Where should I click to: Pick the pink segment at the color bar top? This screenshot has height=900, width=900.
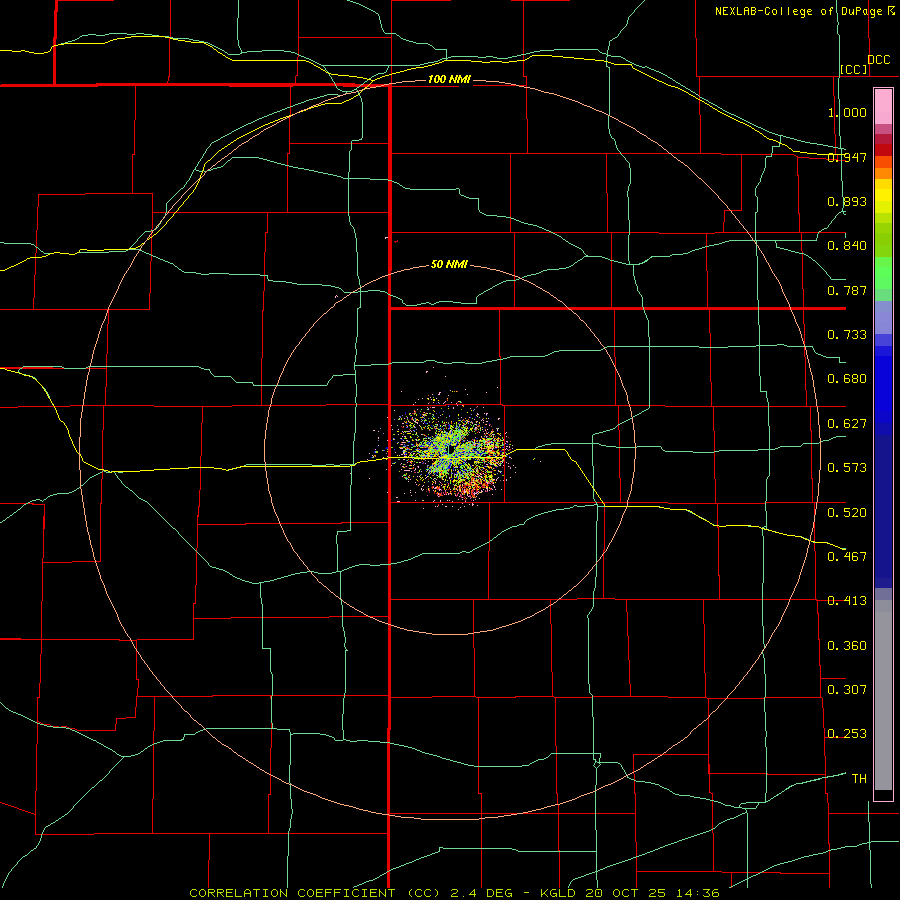click(x=883, y=107)
